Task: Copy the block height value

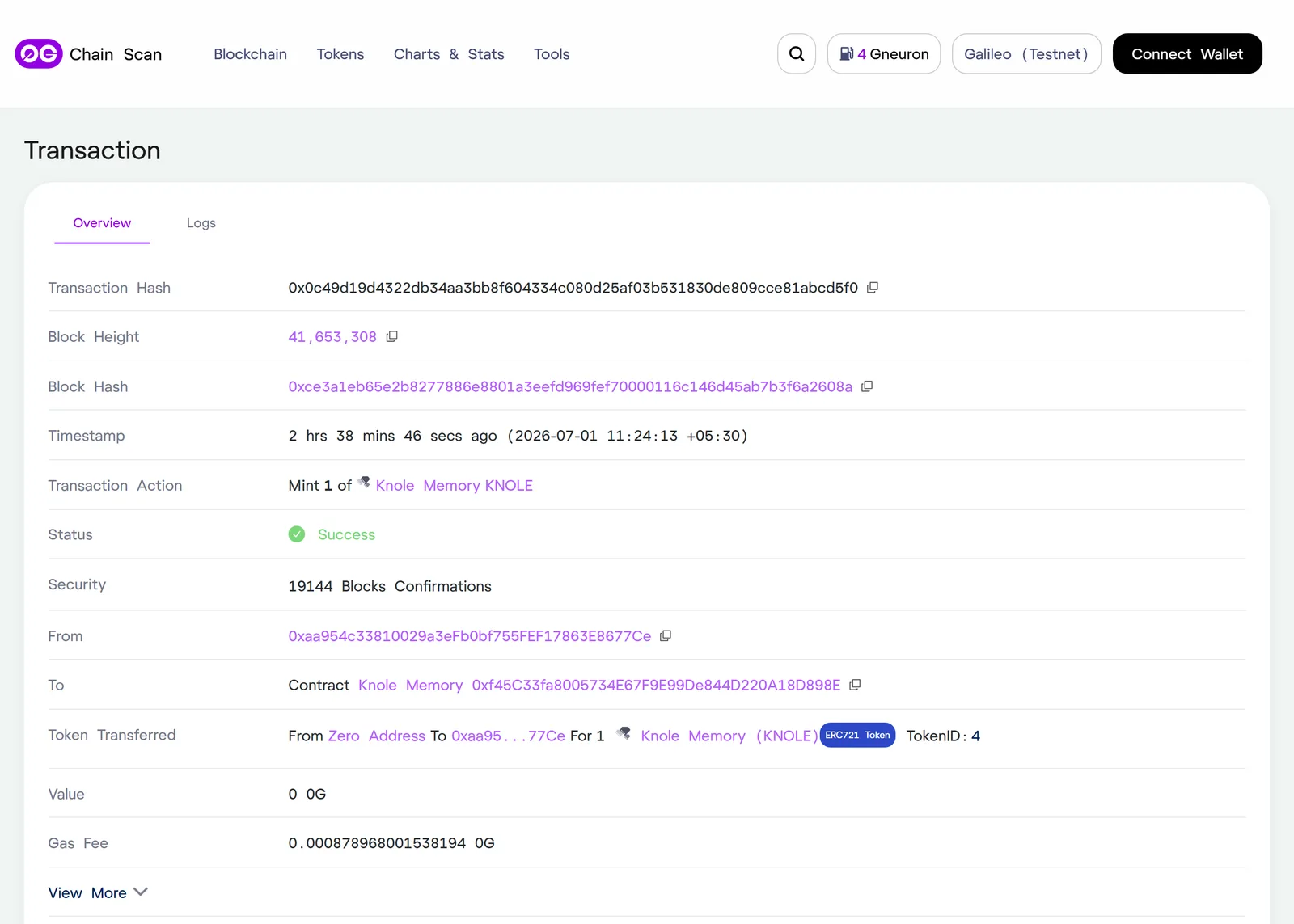Action: coord(392,336)
